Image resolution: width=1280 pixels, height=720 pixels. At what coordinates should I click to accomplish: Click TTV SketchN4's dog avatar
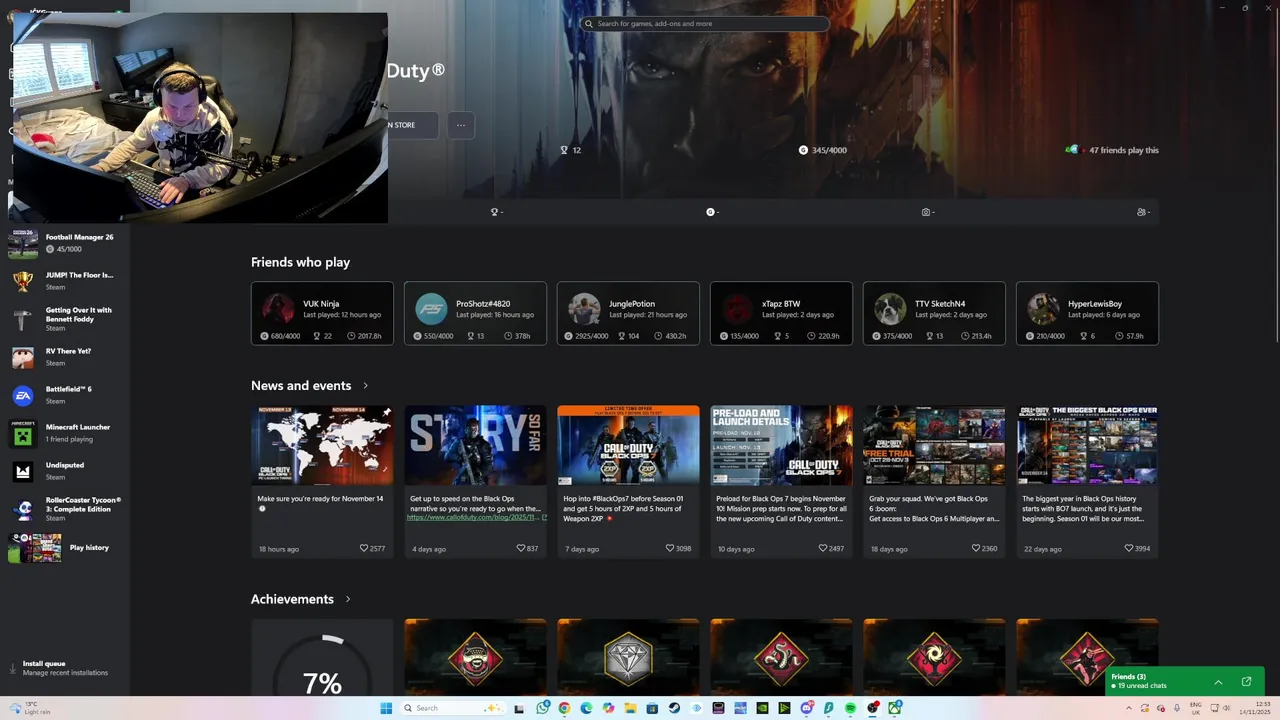coord(890,309)
